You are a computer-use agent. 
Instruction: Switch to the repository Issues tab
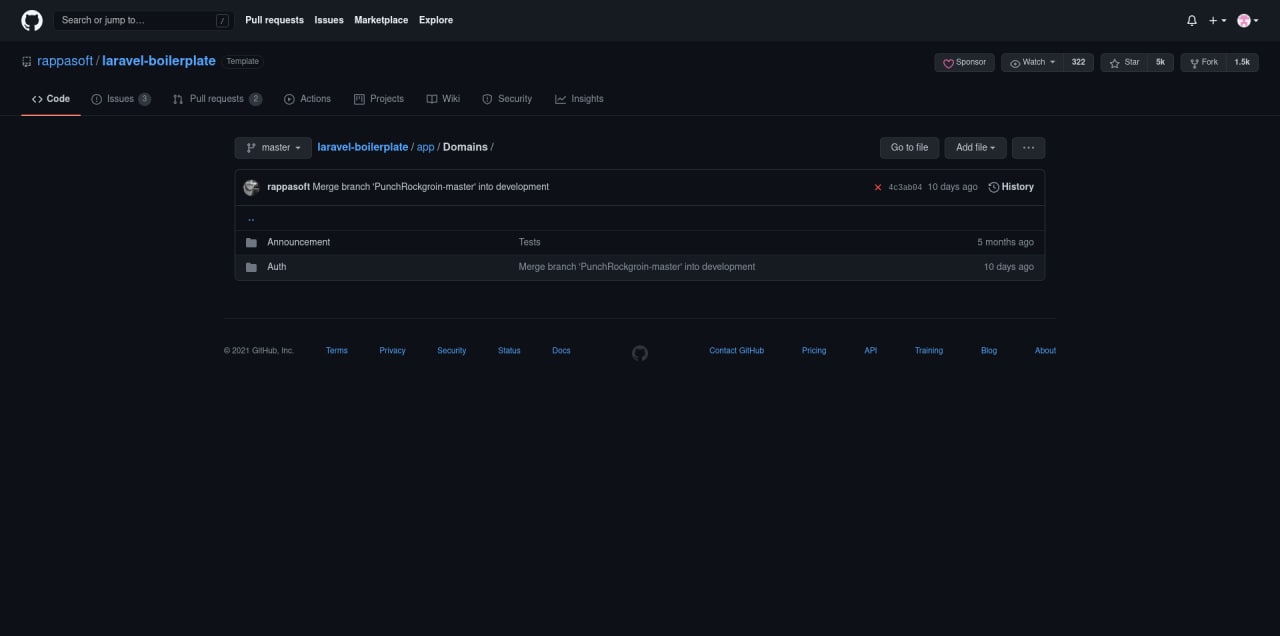[x=121, y=99]
